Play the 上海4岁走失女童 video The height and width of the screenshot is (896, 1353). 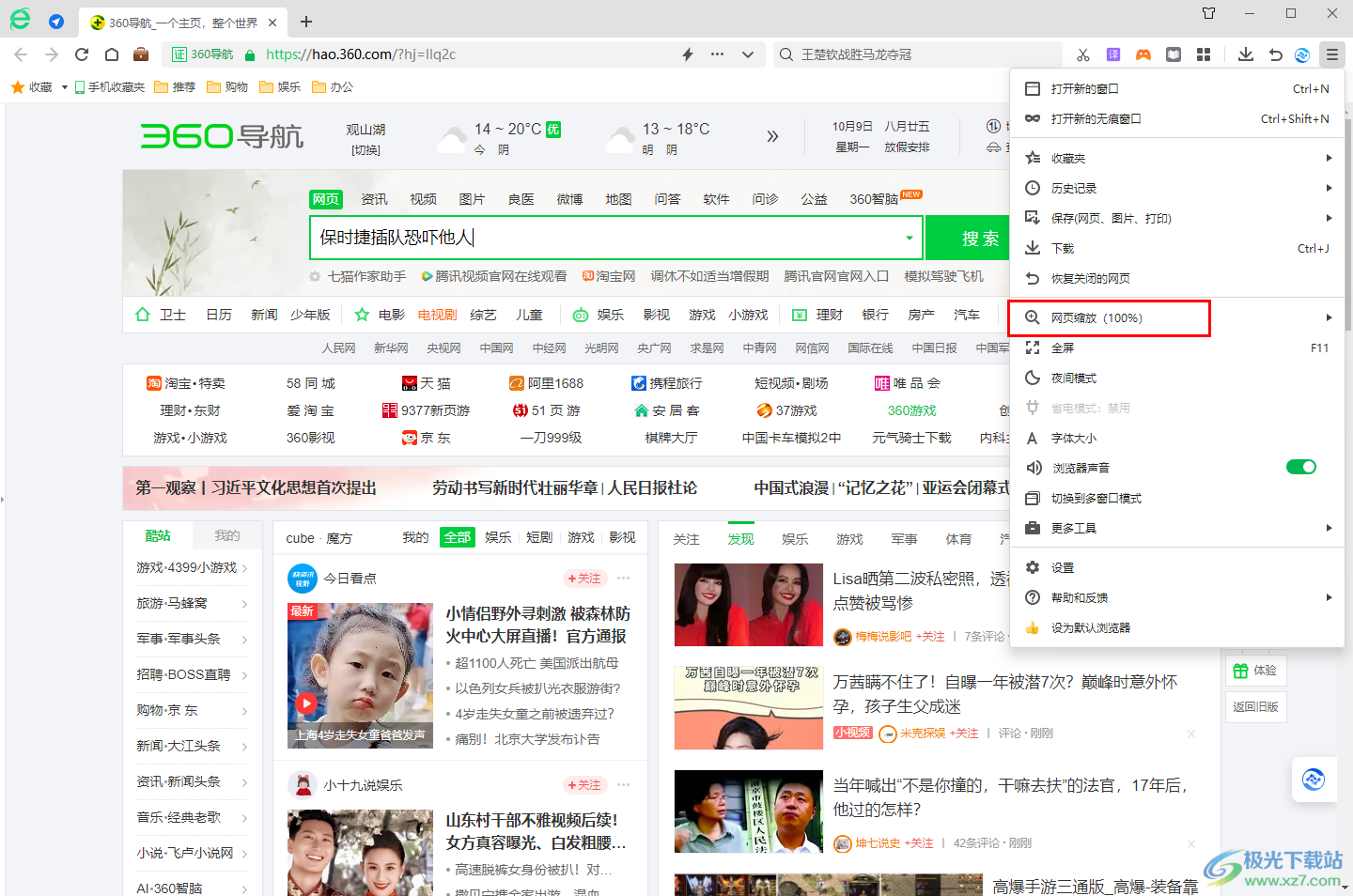coord(306,703)
